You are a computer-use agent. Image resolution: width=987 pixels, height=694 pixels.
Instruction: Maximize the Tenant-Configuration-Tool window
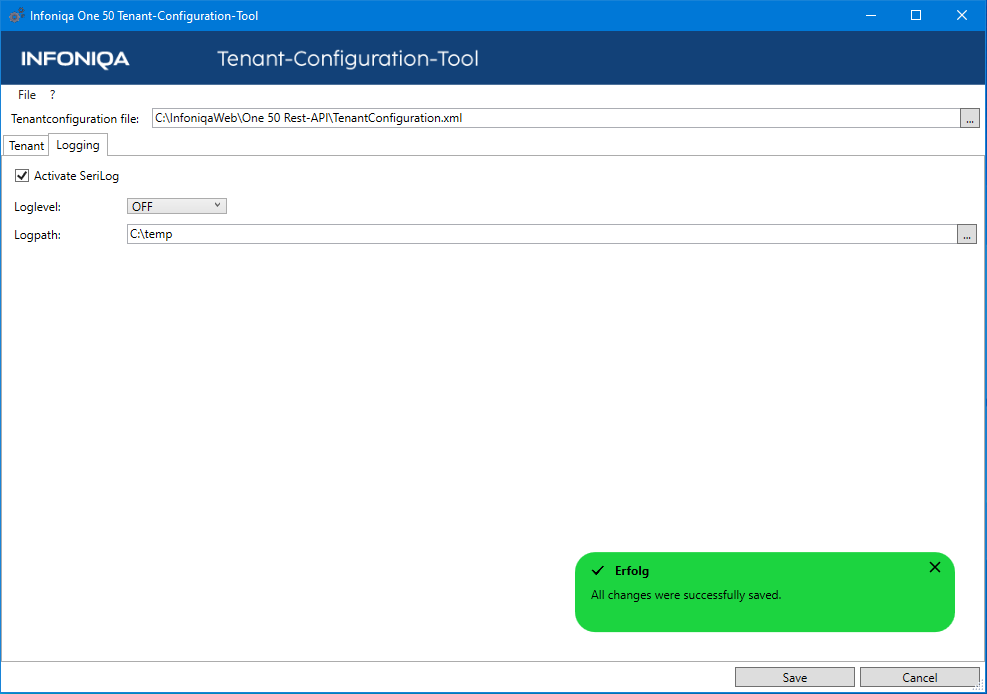coord(916,15)
